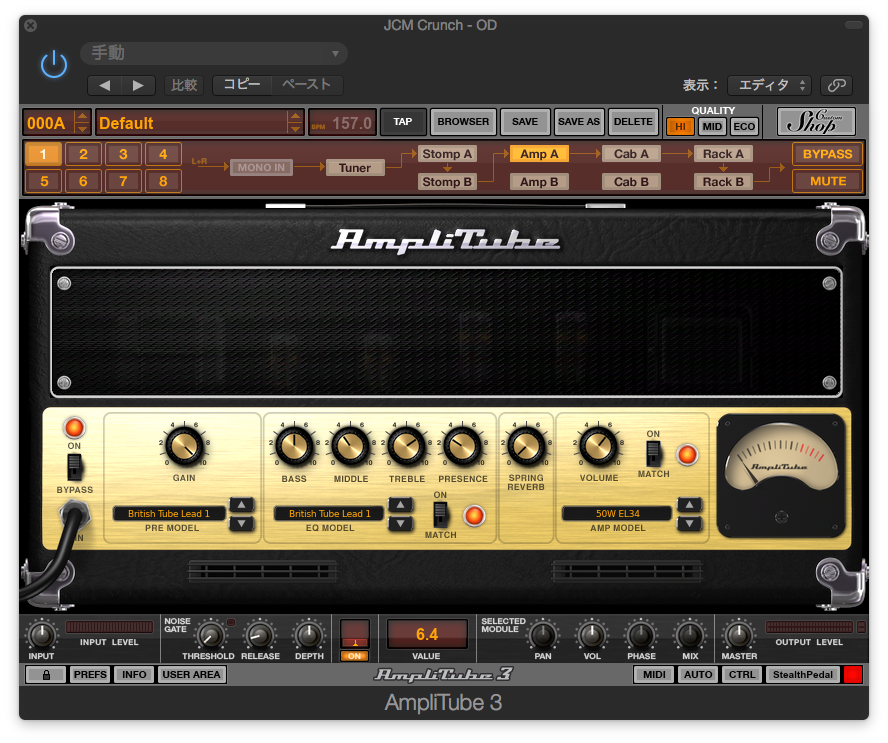Select the Stomp B module
Image resolution: width=888 pixels, height=743 pixels.
(447, 182)
